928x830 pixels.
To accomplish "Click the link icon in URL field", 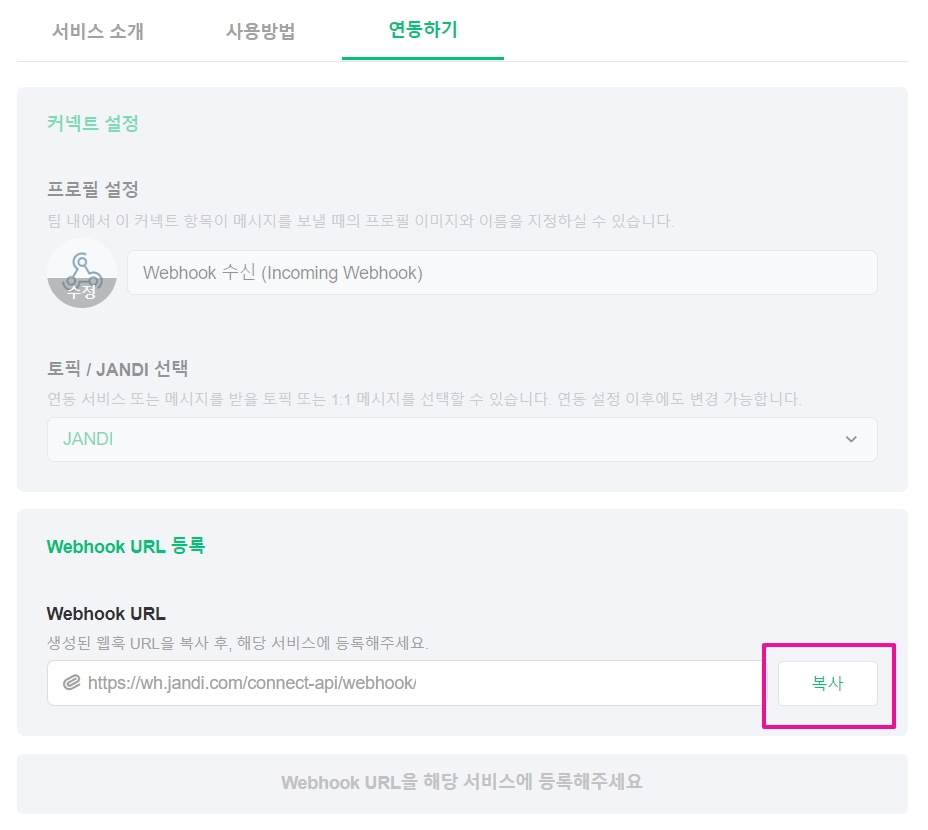I will (70, 683).
